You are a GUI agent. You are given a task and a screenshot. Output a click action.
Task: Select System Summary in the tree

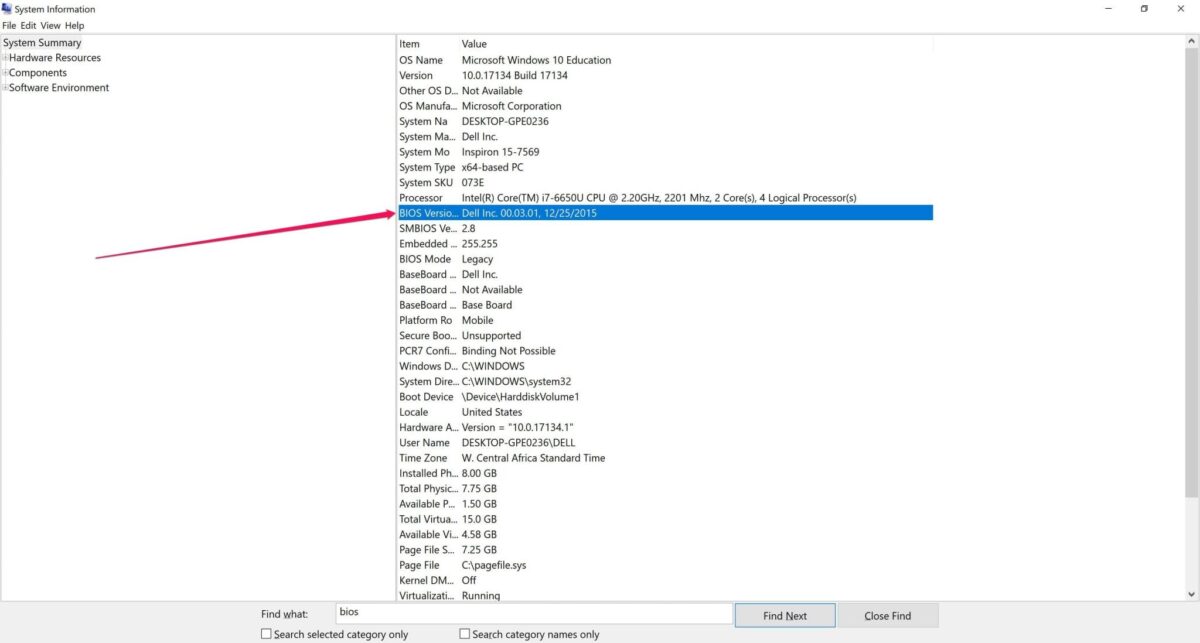click(x=42, y=43)
